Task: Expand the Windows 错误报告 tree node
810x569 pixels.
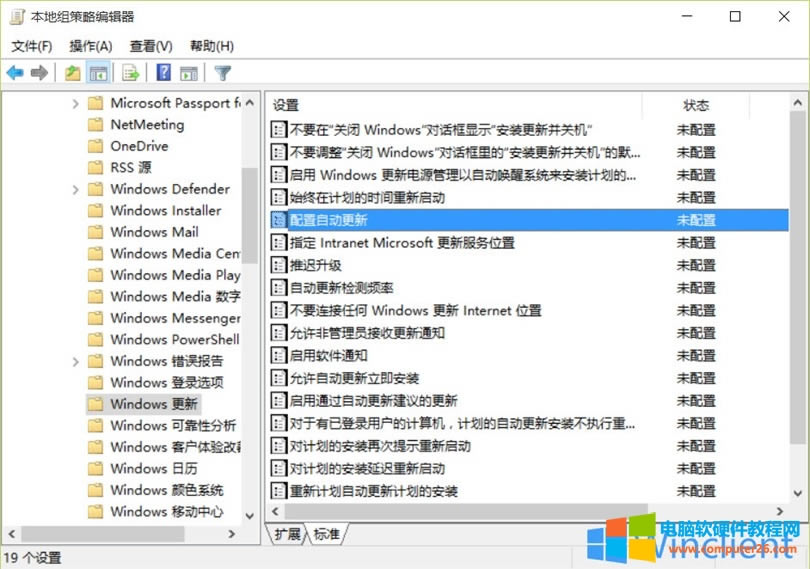Action: (75, 361)
